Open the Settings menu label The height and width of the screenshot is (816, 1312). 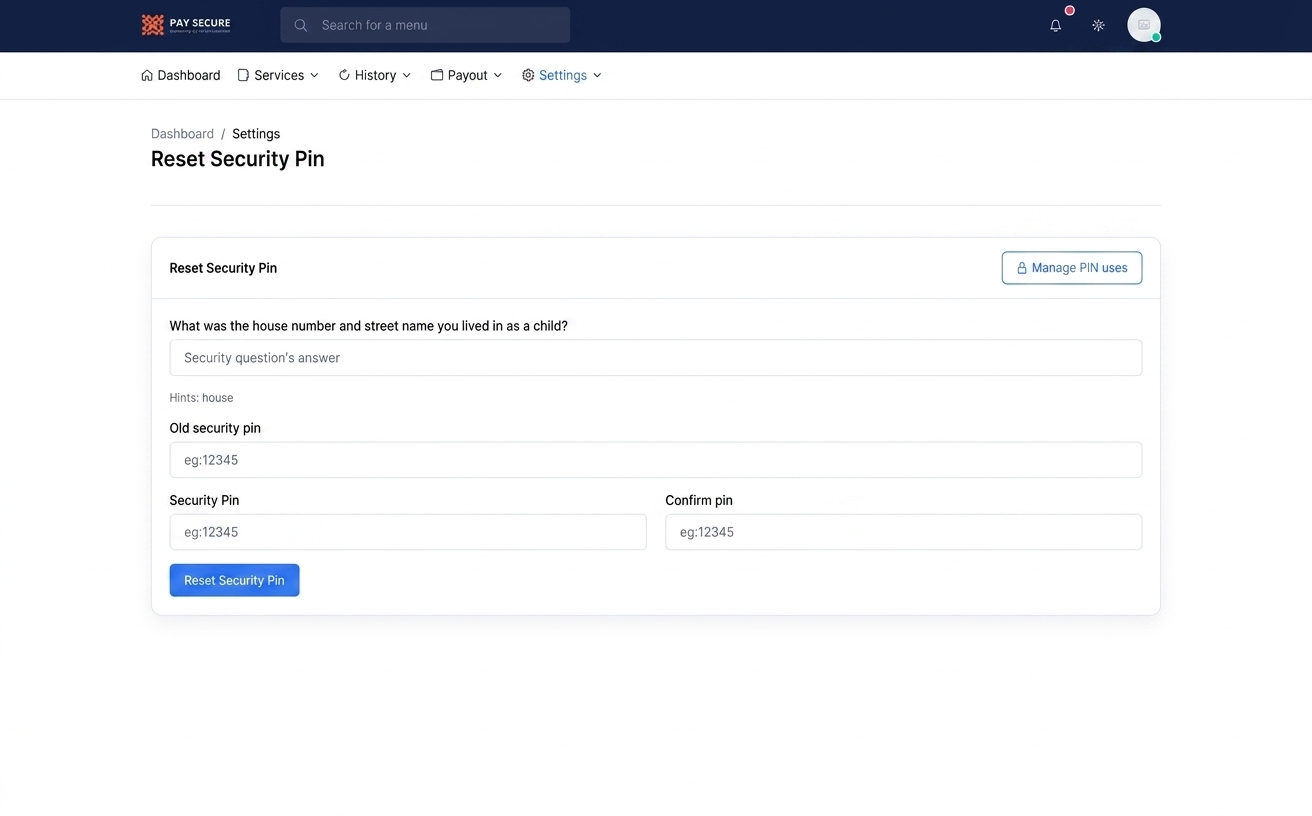point(563,75)
